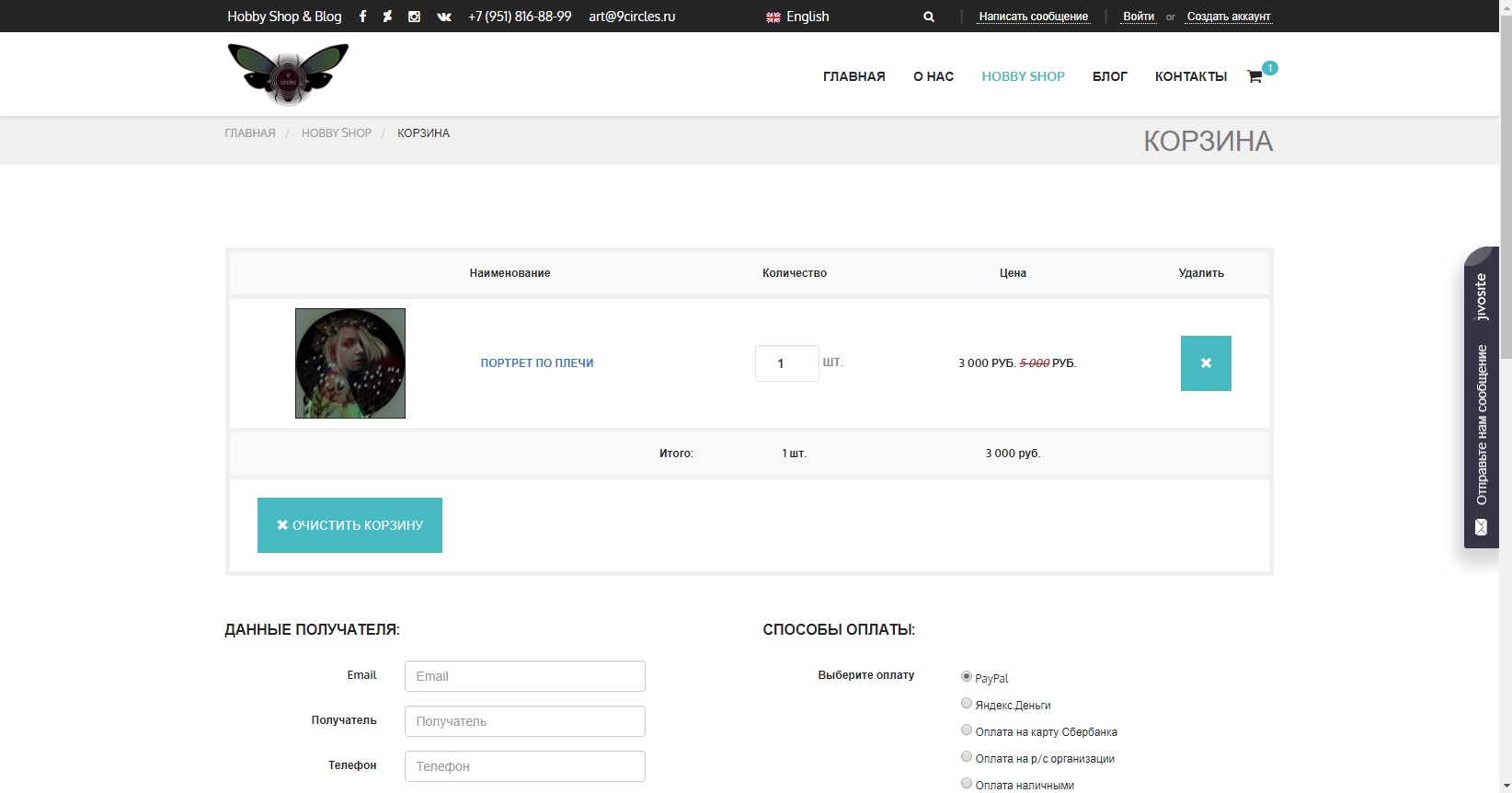
Task: Click into the Email input field
Action: pos(524,676)
